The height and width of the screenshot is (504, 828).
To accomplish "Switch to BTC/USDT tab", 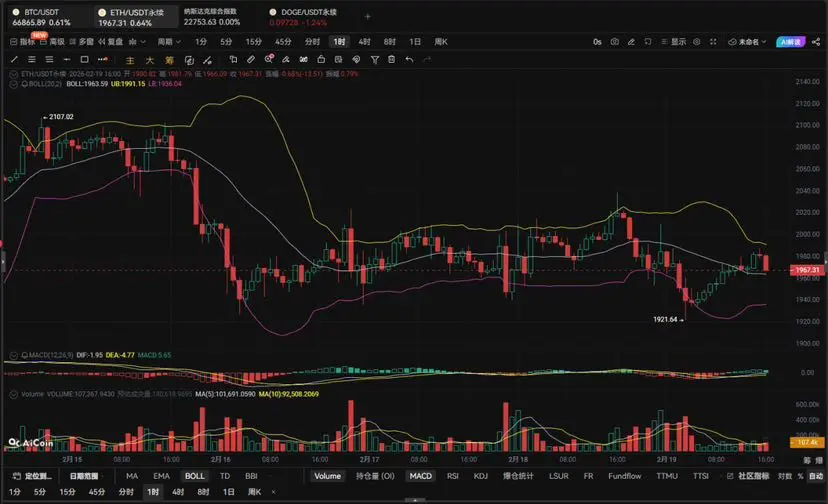I will point(42,17).
